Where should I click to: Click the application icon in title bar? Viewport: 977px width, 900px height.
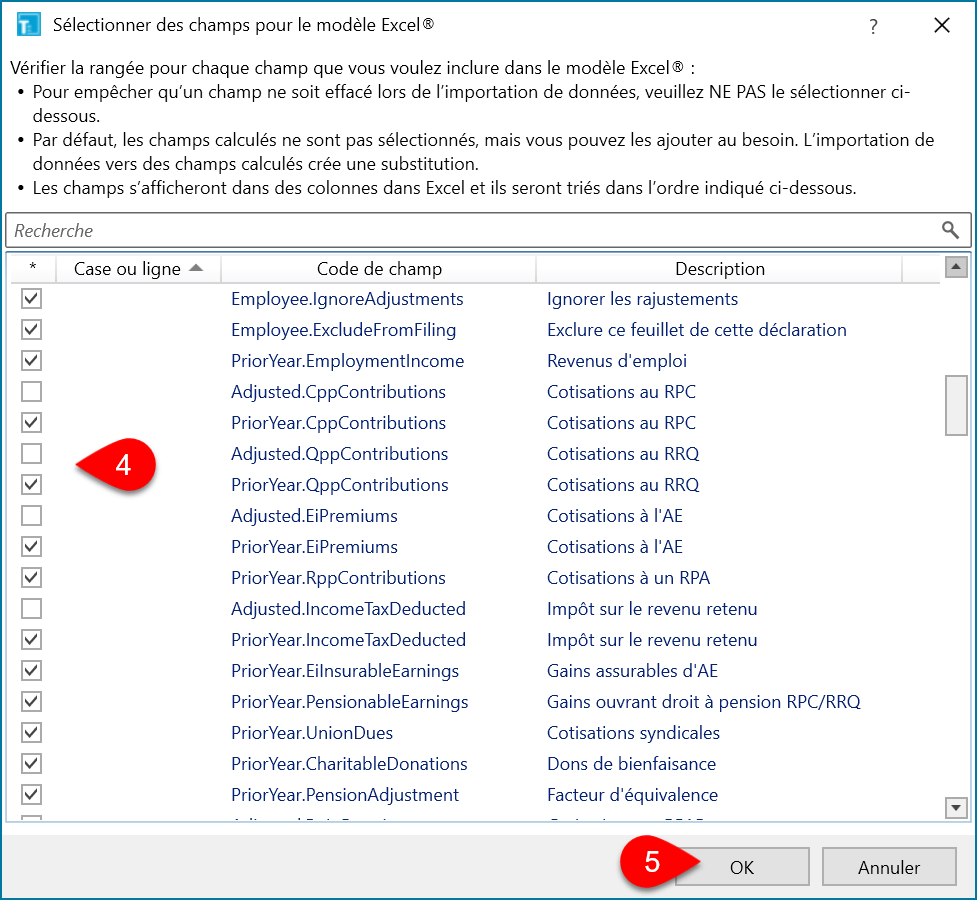(28, 25)
